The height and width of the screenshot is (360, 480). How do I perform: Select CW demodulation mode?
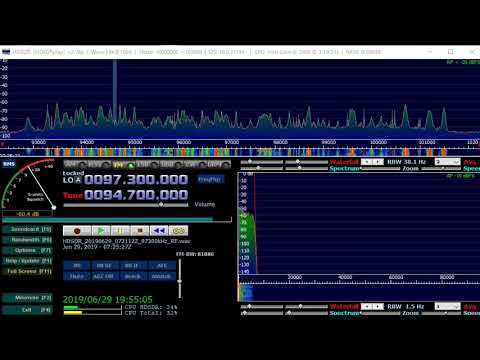click(195, 164)
